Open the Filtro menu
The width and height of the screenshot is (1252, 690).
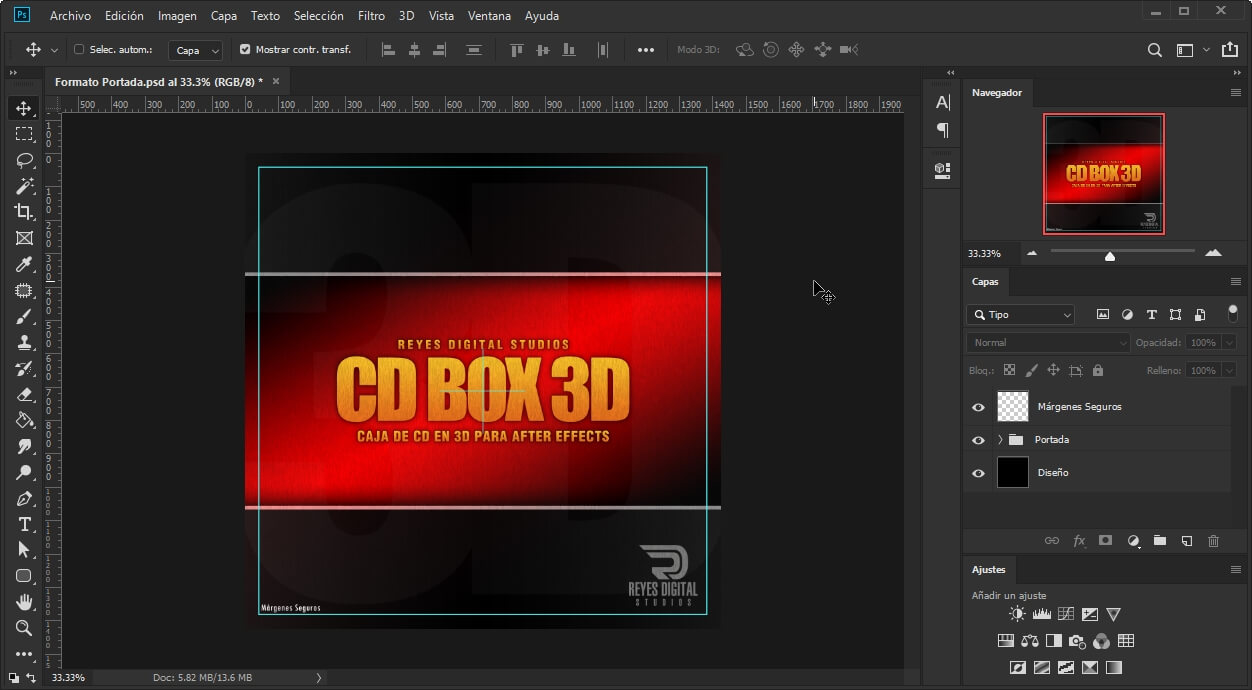[371, 16]
